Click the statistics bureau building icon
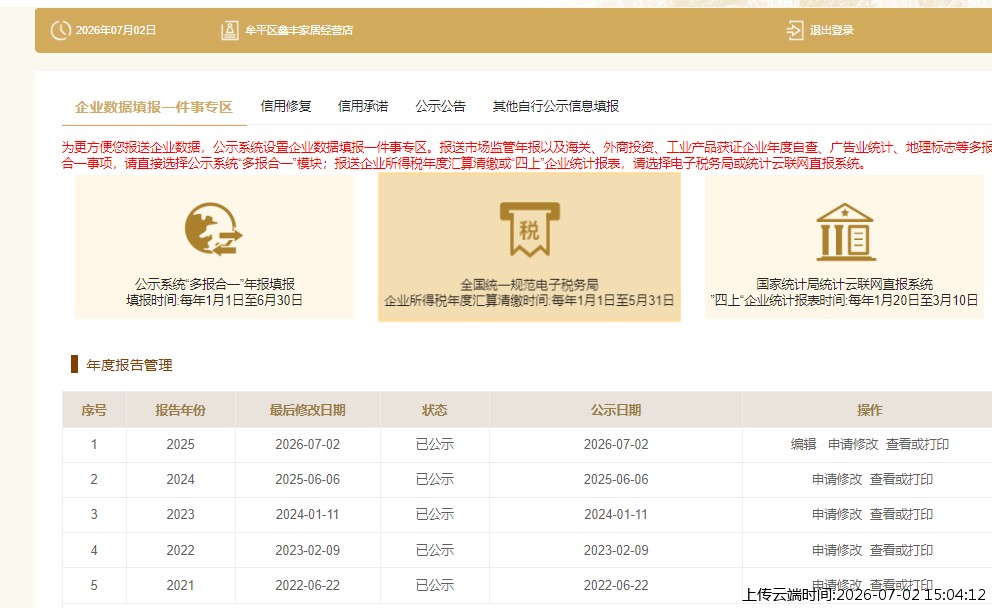 [x=845, y=232]
